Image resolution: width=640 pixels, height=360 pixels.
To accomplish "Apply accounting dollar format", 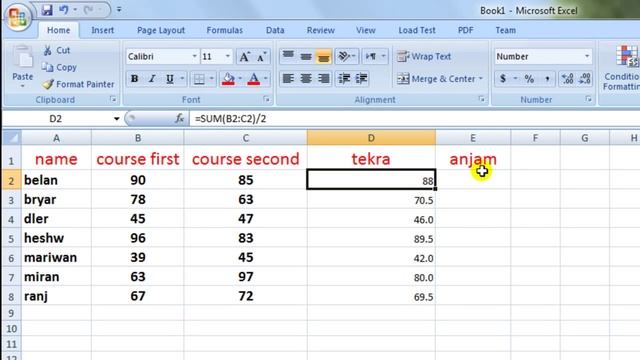I will click(x=503, y=79).
